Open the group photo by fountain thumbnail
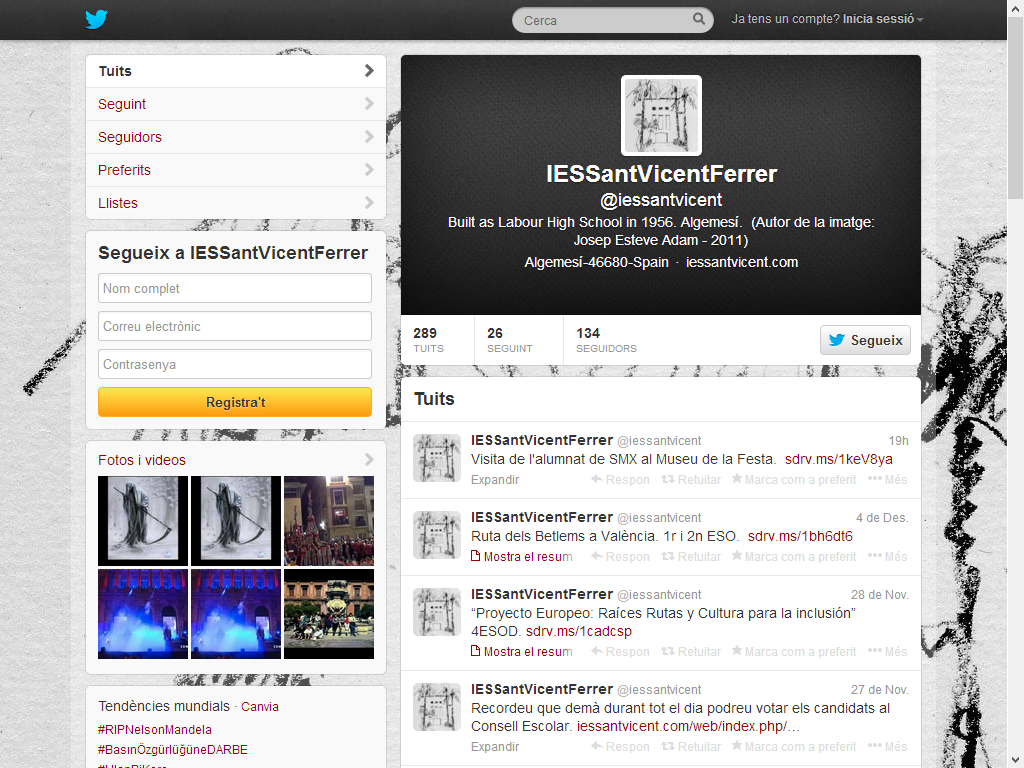The image size is (1024, 768). 329,614
